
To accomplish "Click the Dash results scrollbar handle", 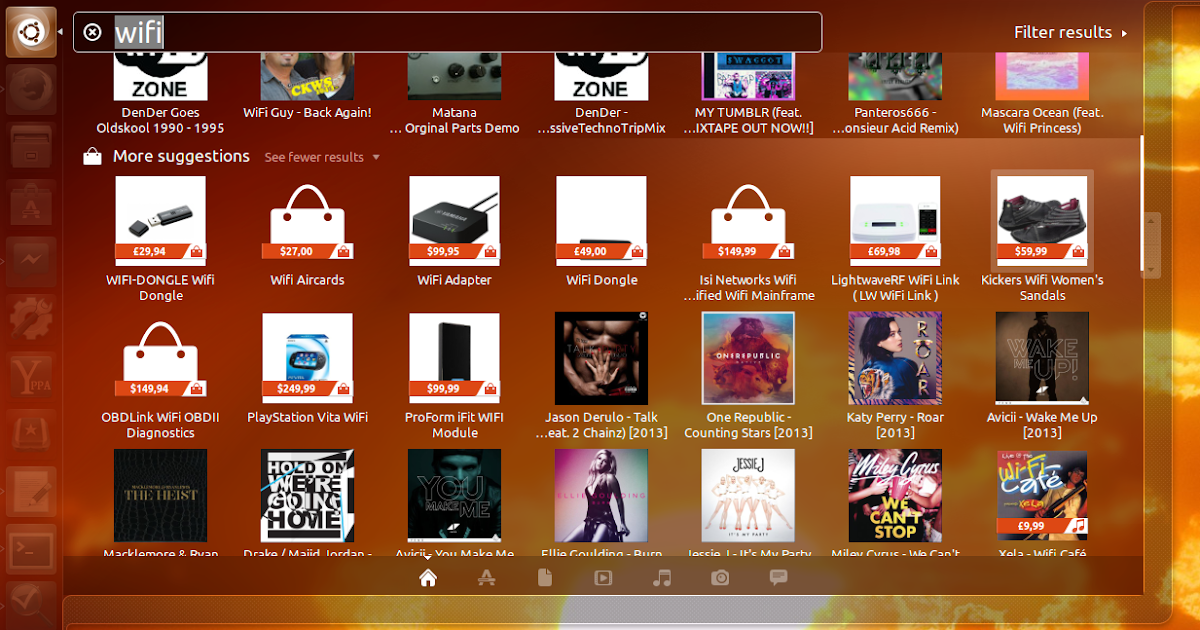I will pos(1152,245).
